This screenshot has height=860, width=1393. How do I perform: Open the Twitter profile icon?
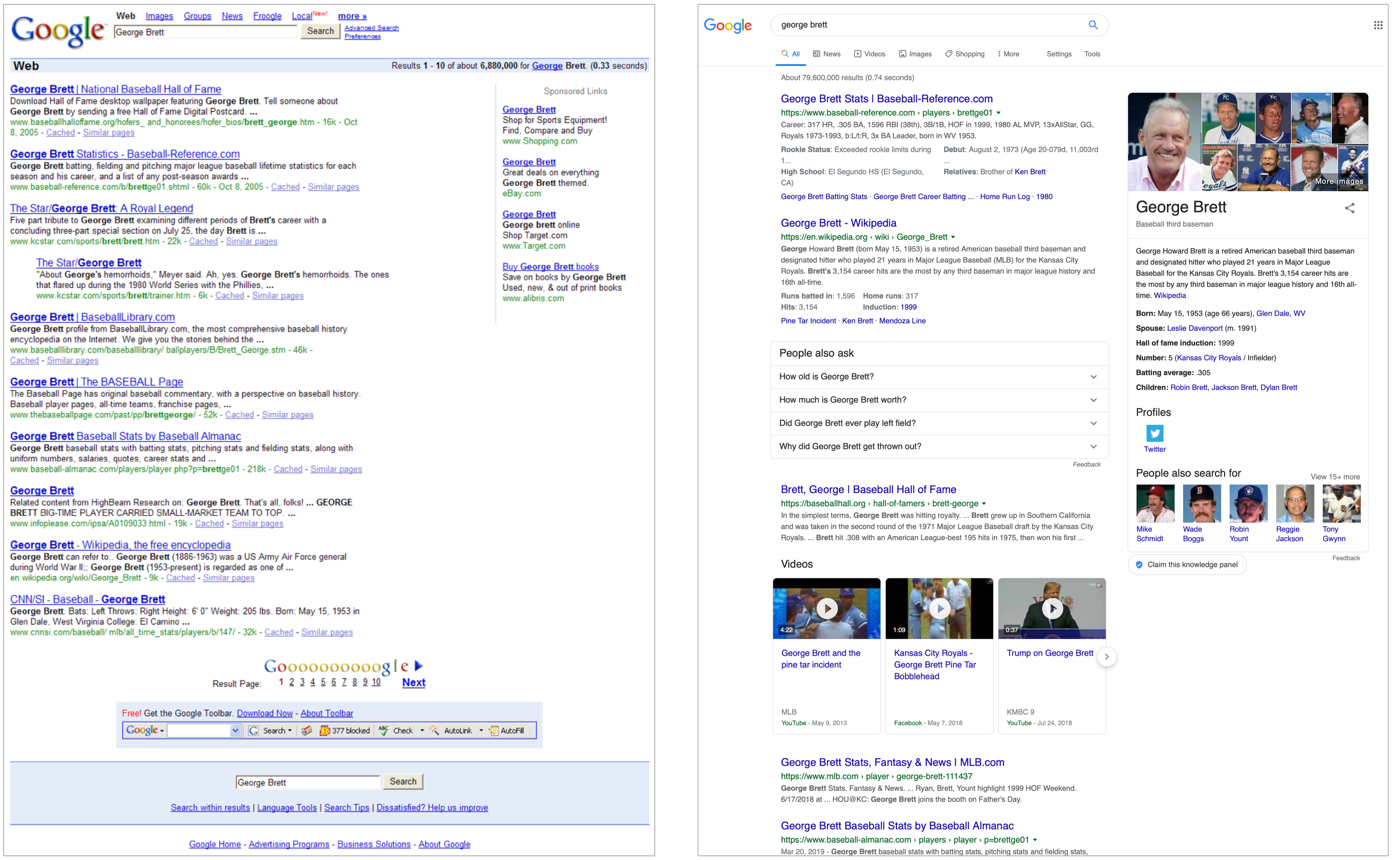1155,433
